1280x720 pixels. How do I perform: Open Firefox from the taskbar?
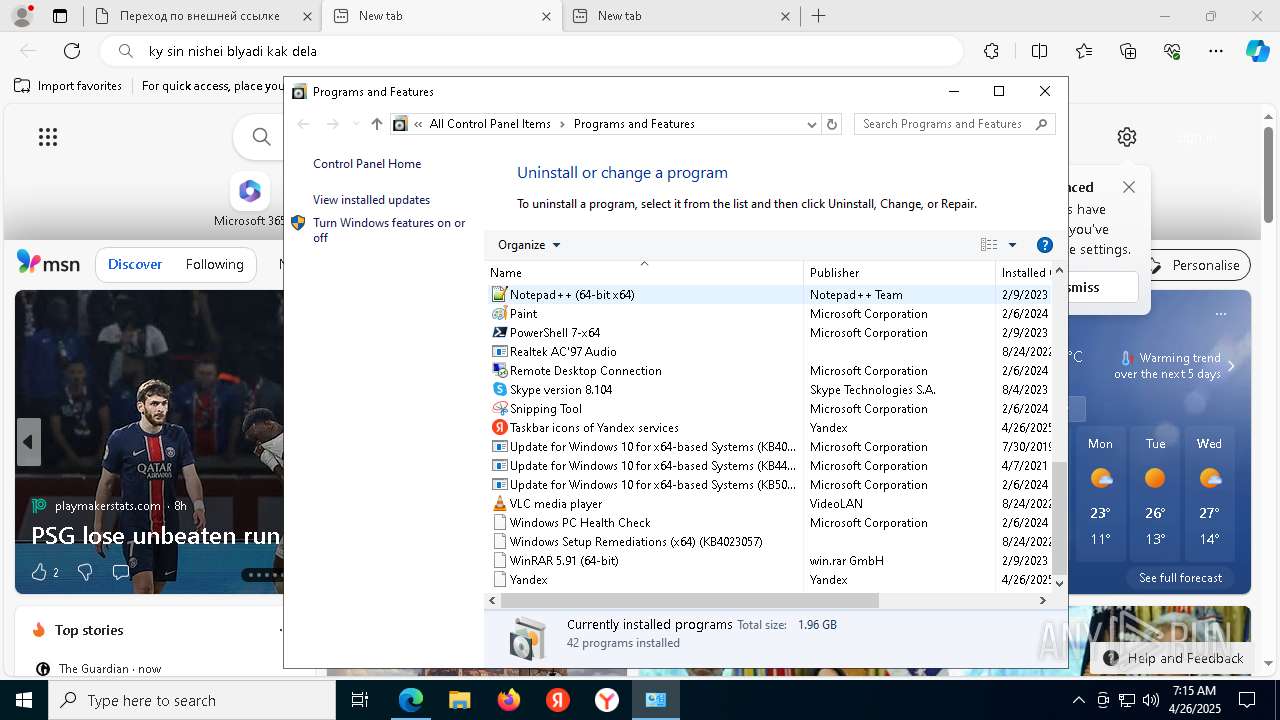point(509,700)
